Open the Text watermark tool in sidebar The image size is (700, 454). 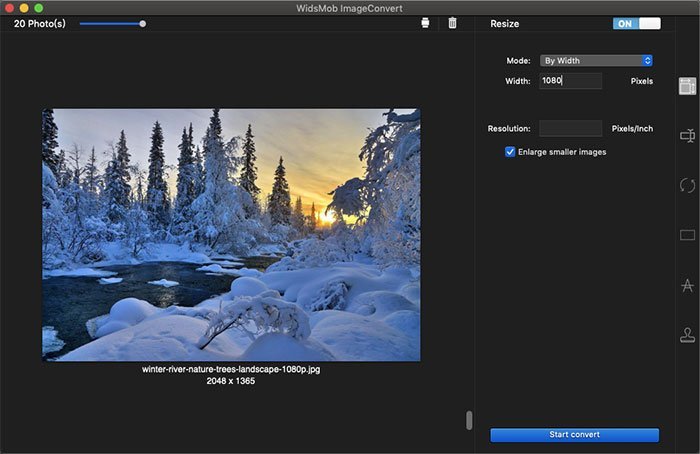pos(688,285)
